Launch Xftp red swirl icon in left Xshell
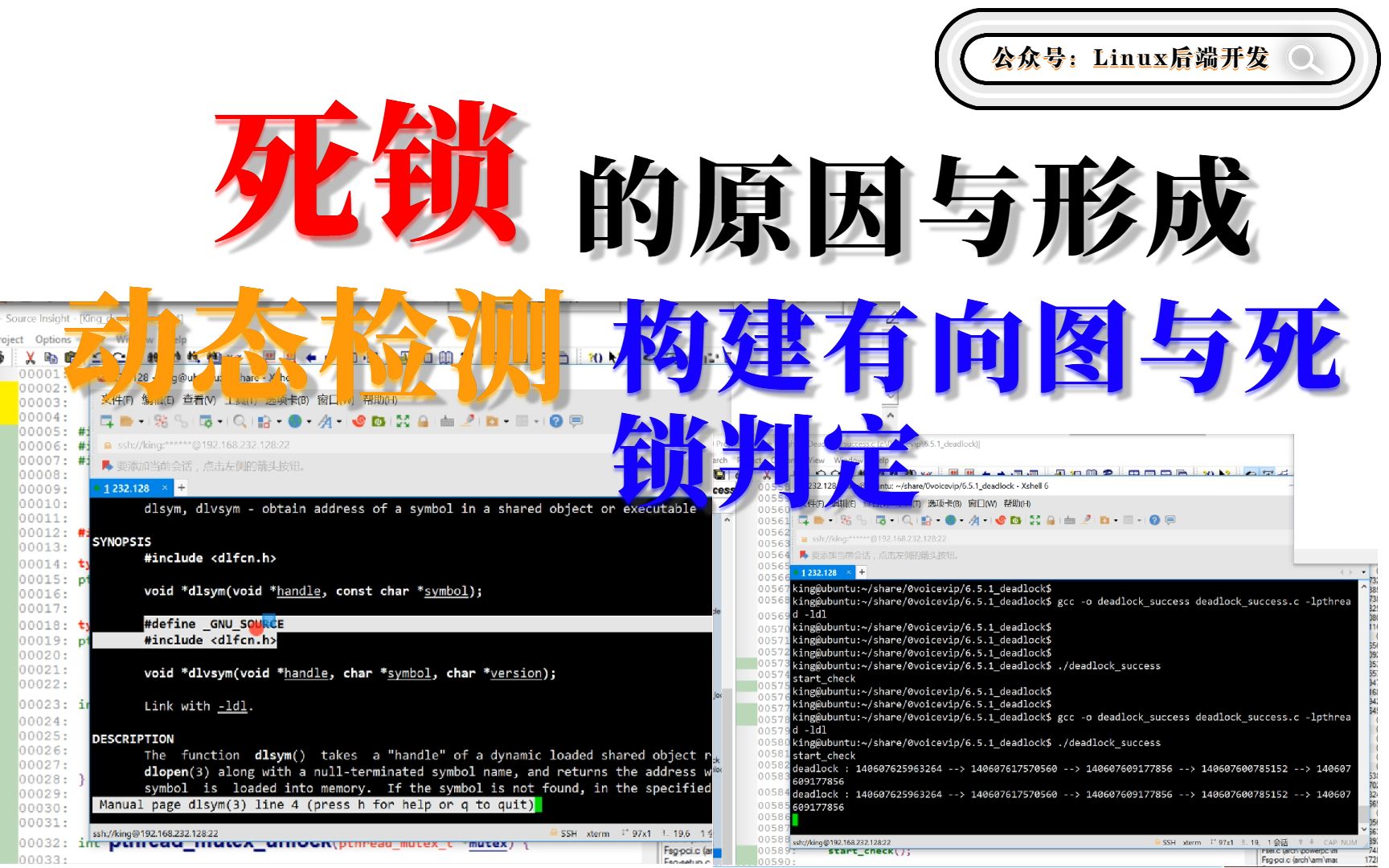The width and height of the screenshot is (1389, 868). coord(359,421)
